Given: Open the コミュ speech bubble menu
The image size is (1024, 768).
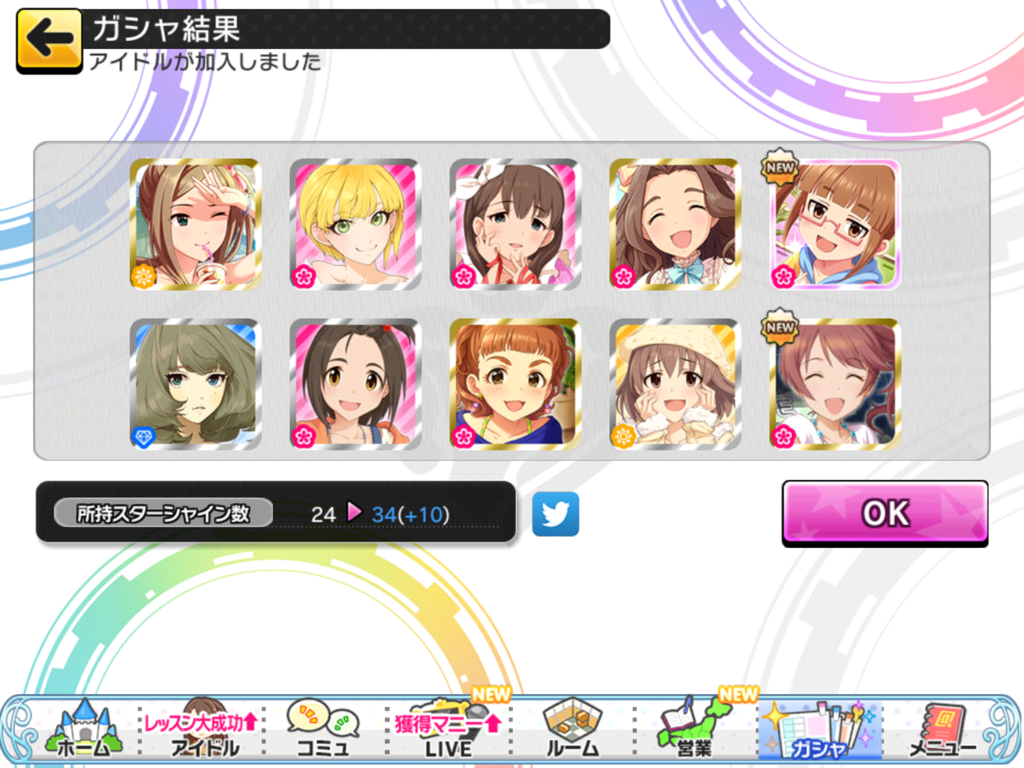Looking at the screenshot, I should (x=323, y=729).
